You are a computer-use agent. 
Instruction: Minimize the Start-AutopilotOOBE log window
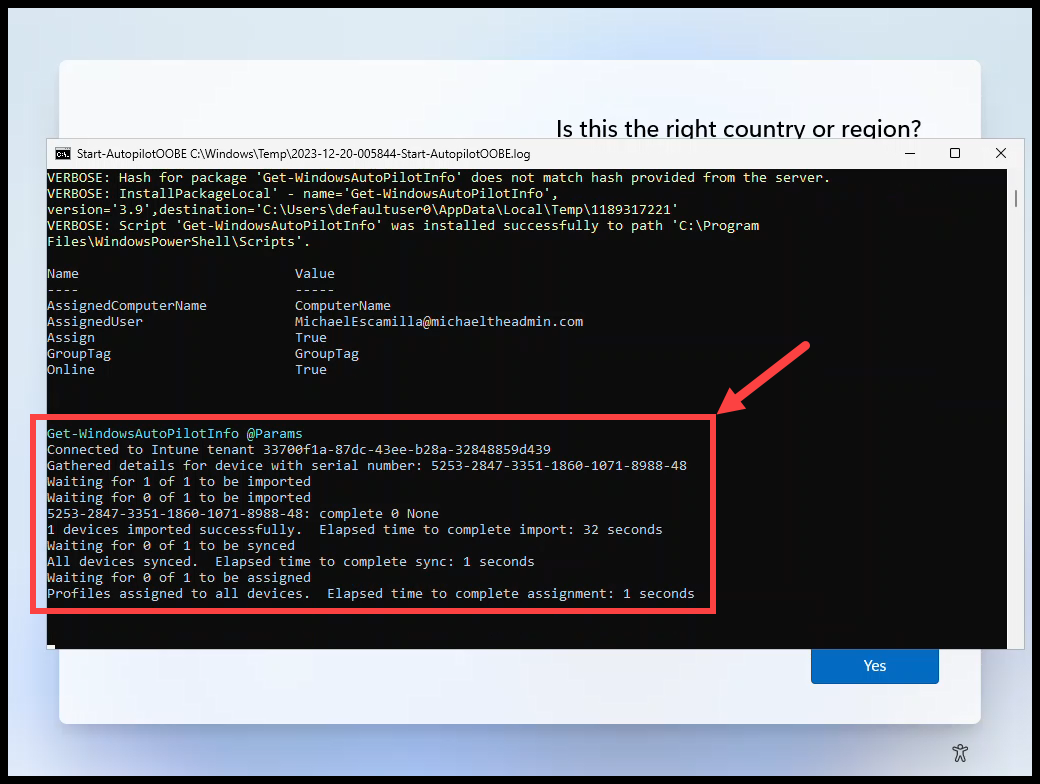point(910,153)
